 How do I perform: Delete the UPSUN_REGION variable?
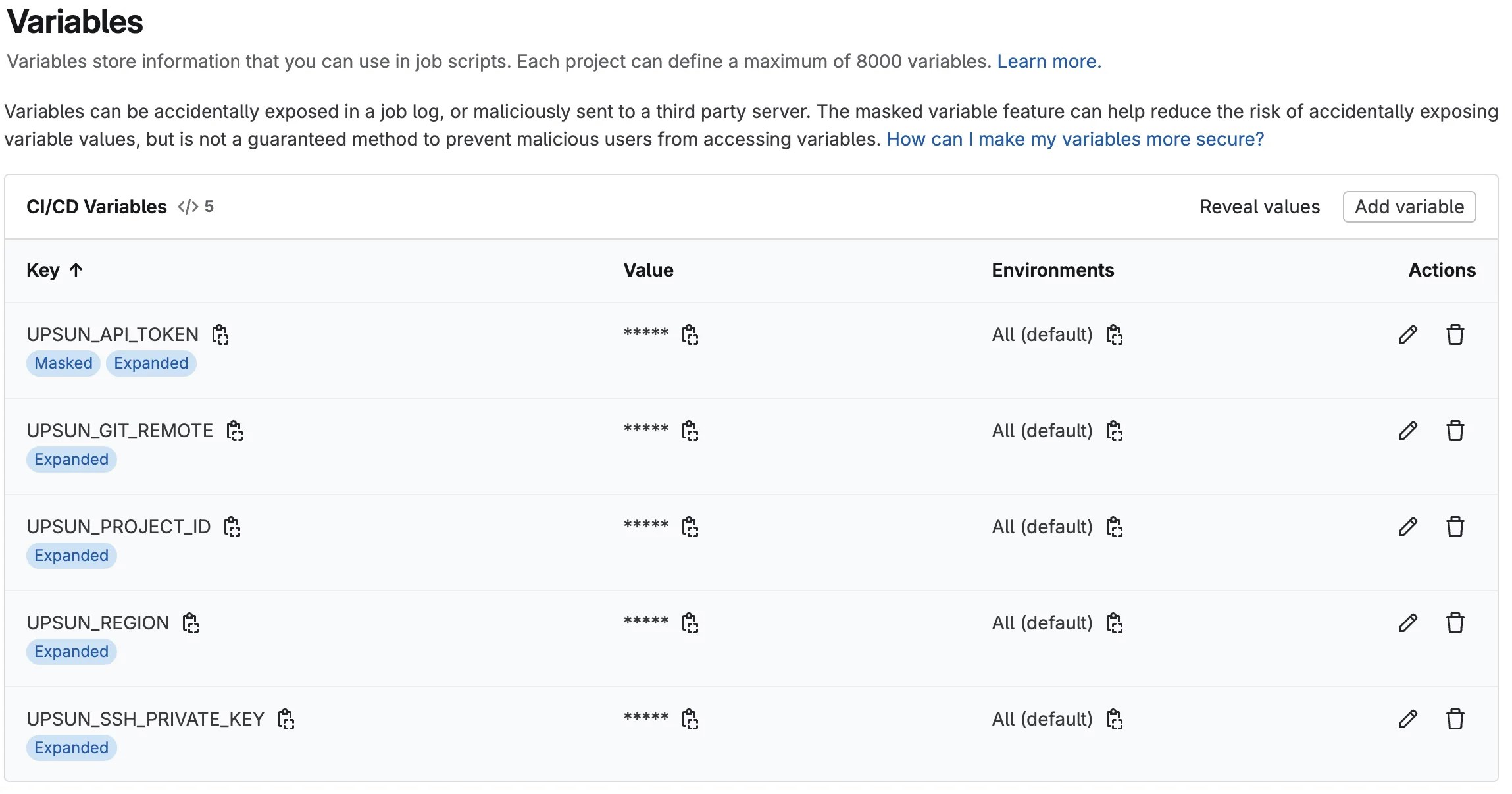1455,622
